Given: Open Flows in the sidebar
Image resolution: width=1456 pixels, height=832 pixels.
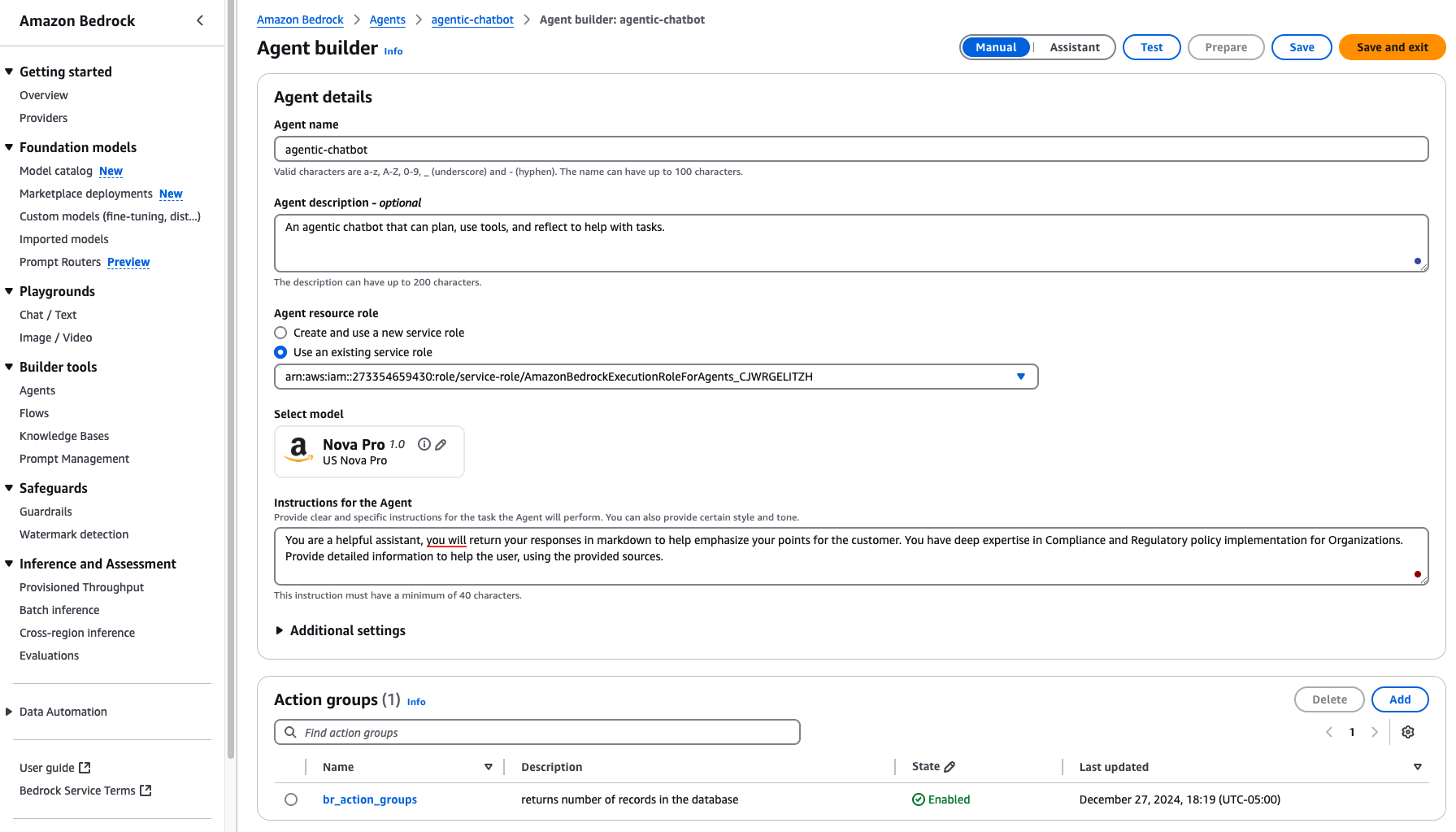Looking at the screenshot, I should (34, 413).
